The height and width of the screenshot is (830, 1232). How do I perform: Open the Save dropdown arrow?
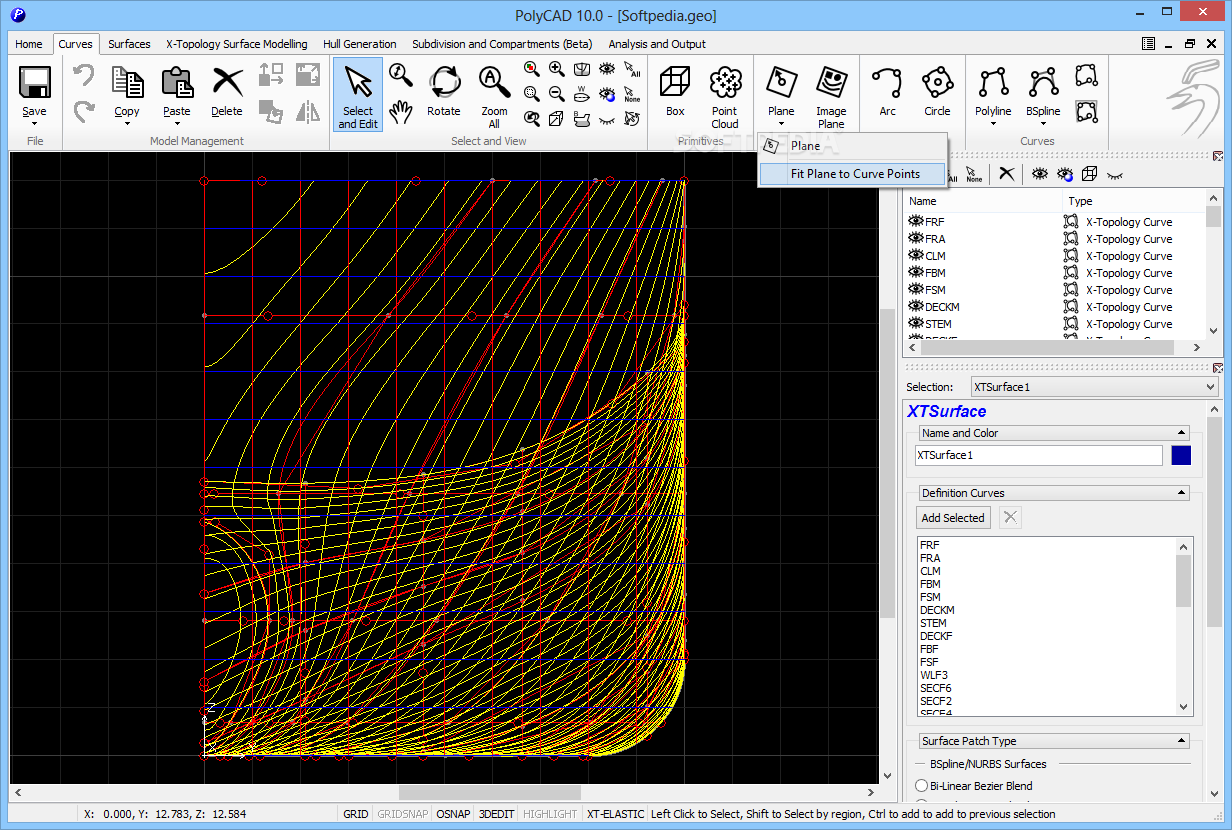click(x=34, y=125)
